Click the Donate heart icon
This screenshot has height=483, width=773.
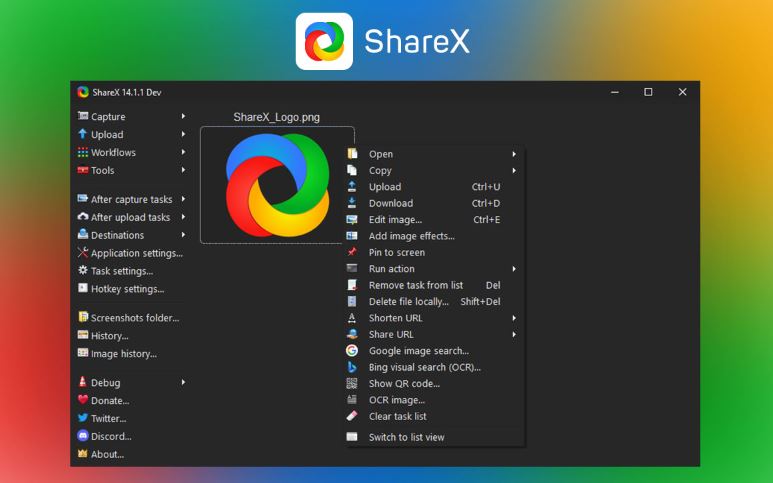coord(83,400)
